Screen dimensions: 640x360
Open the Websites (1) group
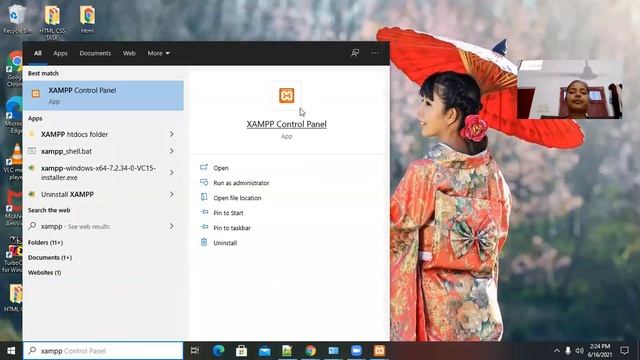(44, 273)
